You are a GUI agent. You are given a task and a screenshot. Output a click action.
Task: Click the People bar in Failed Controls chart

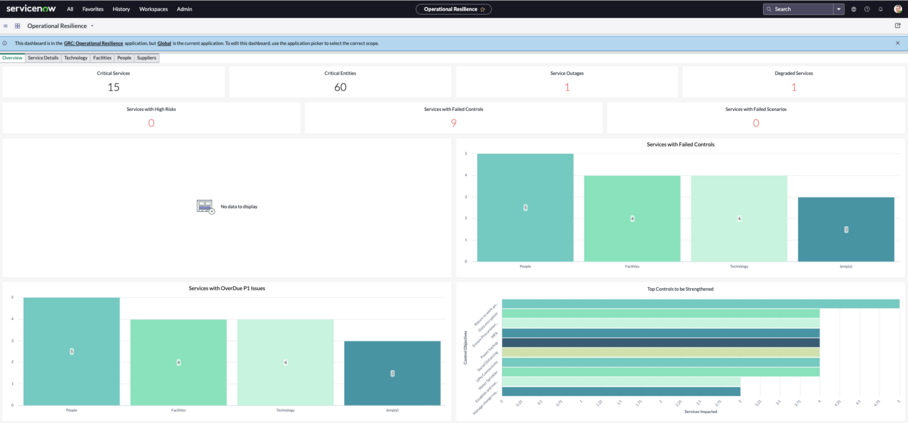525,207
